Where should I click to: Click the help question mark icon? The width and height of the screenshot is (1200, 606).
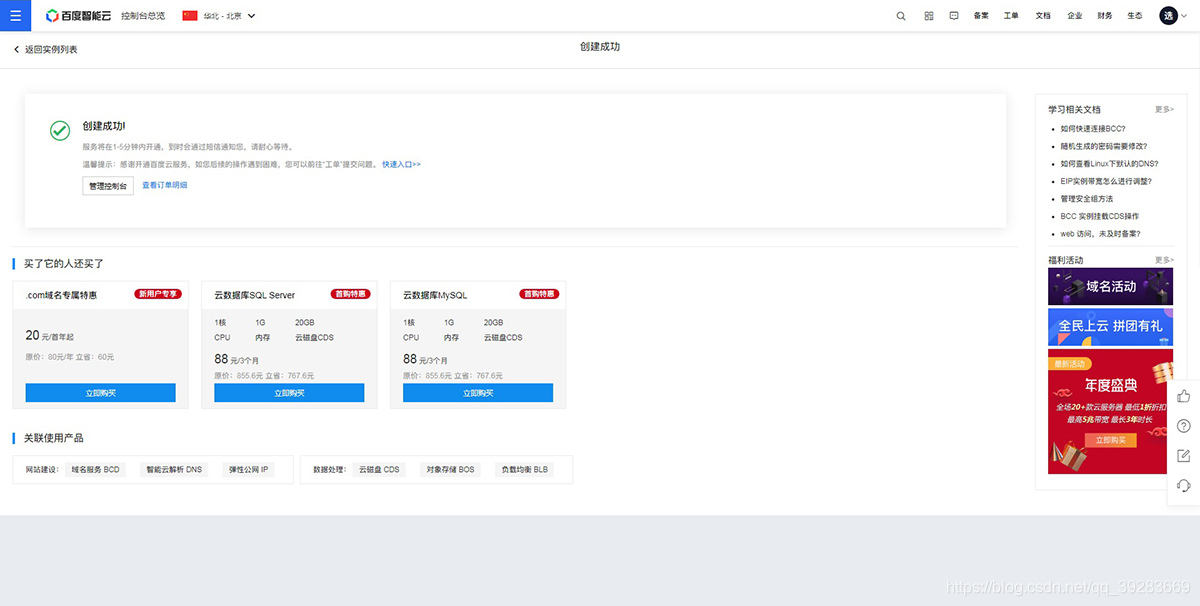click(1184, 426)
